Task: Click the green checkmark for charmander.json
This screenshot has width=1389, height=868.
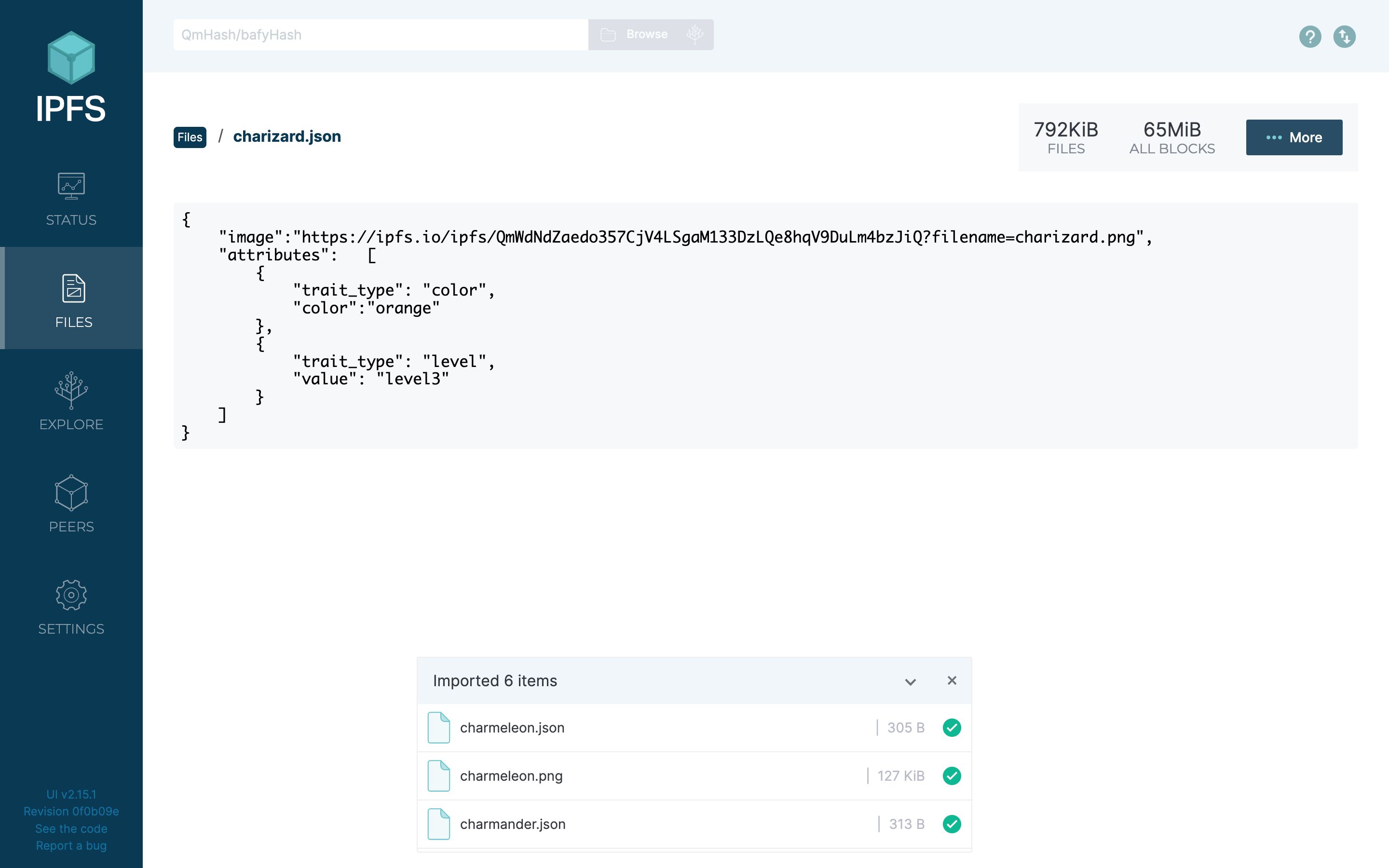Action: [x=952, y=824]
